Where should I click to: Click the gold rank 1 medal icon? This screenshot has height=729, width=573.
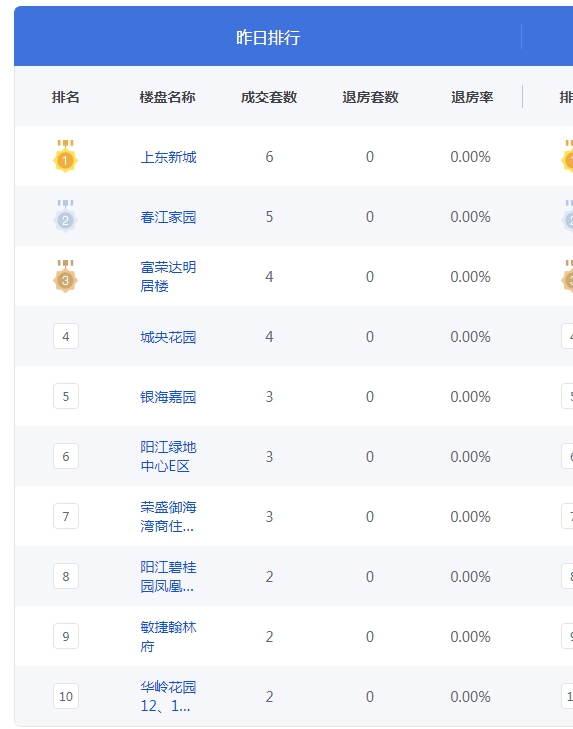(65, 156)
